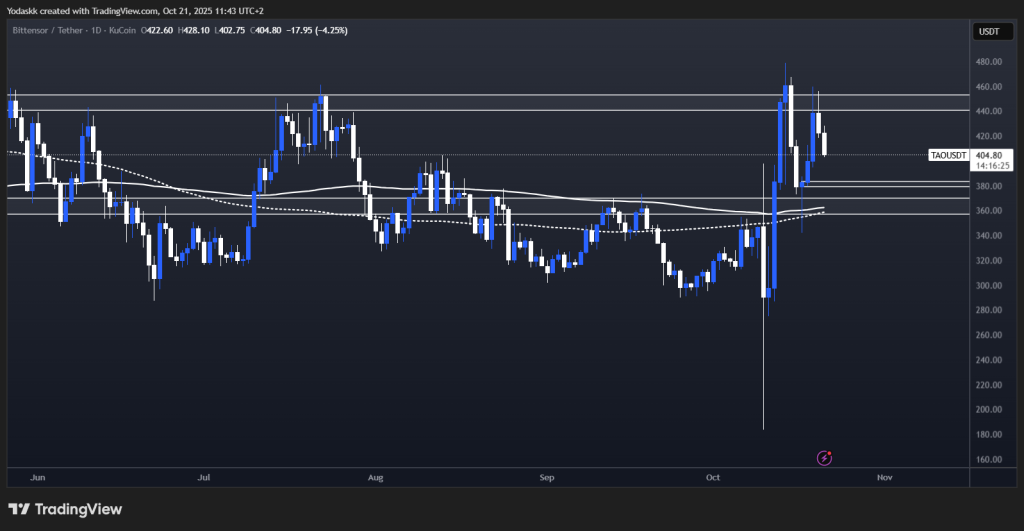The width and height of the screenshot is (1024, 531).
Task: Click the Bittensor / Tether symbol title
Action: pos(48,30)
